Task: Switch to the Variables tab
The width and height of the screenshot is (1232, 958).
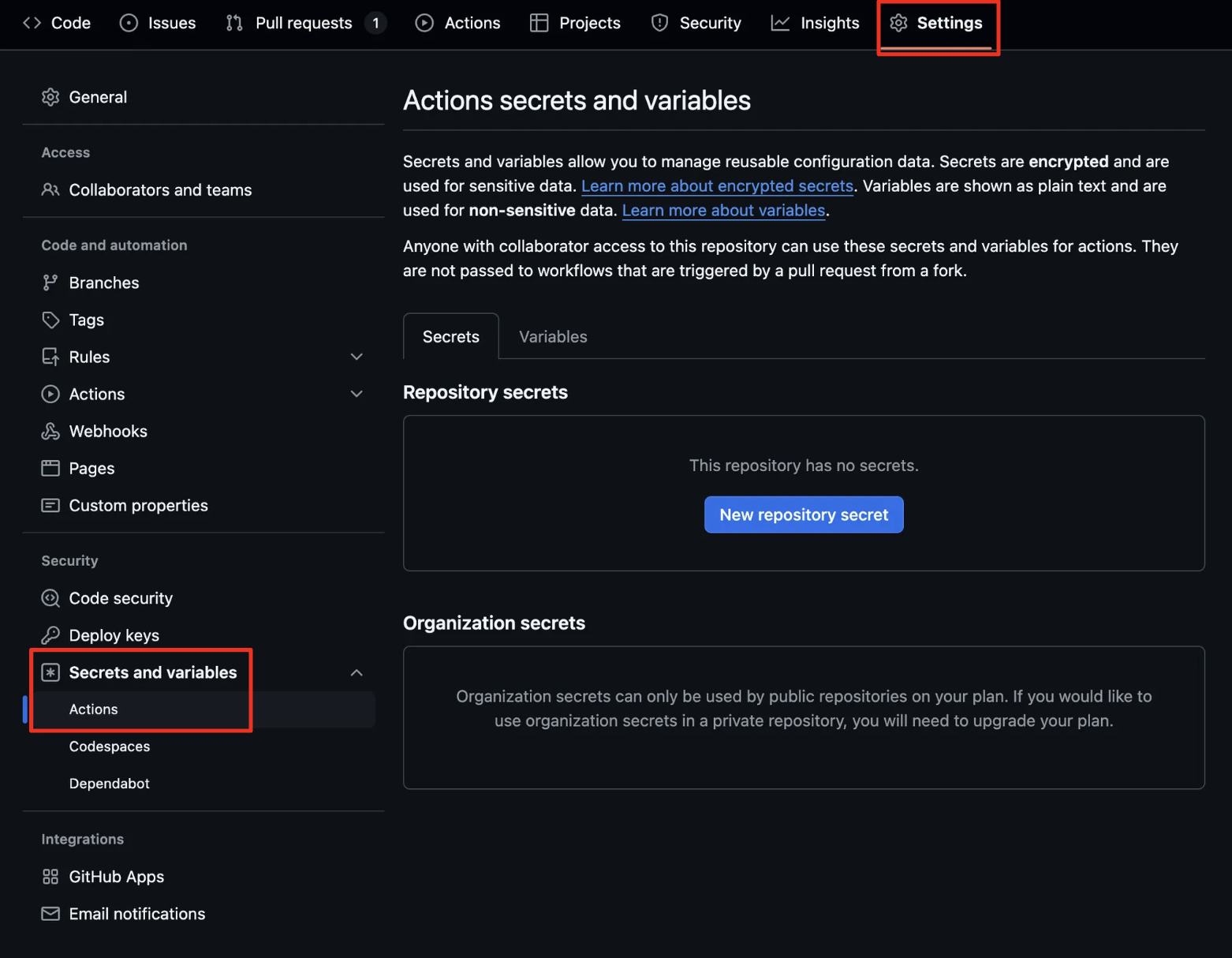Action: coord(553,337)
